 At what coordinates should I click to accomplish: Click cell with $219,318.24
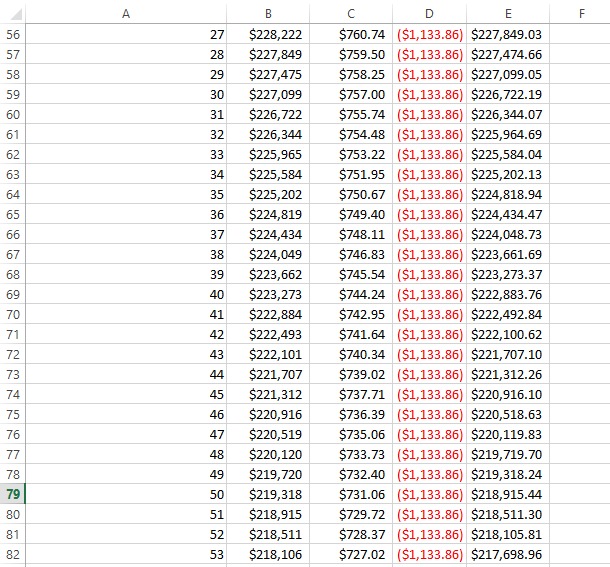[x=508, y=474]
